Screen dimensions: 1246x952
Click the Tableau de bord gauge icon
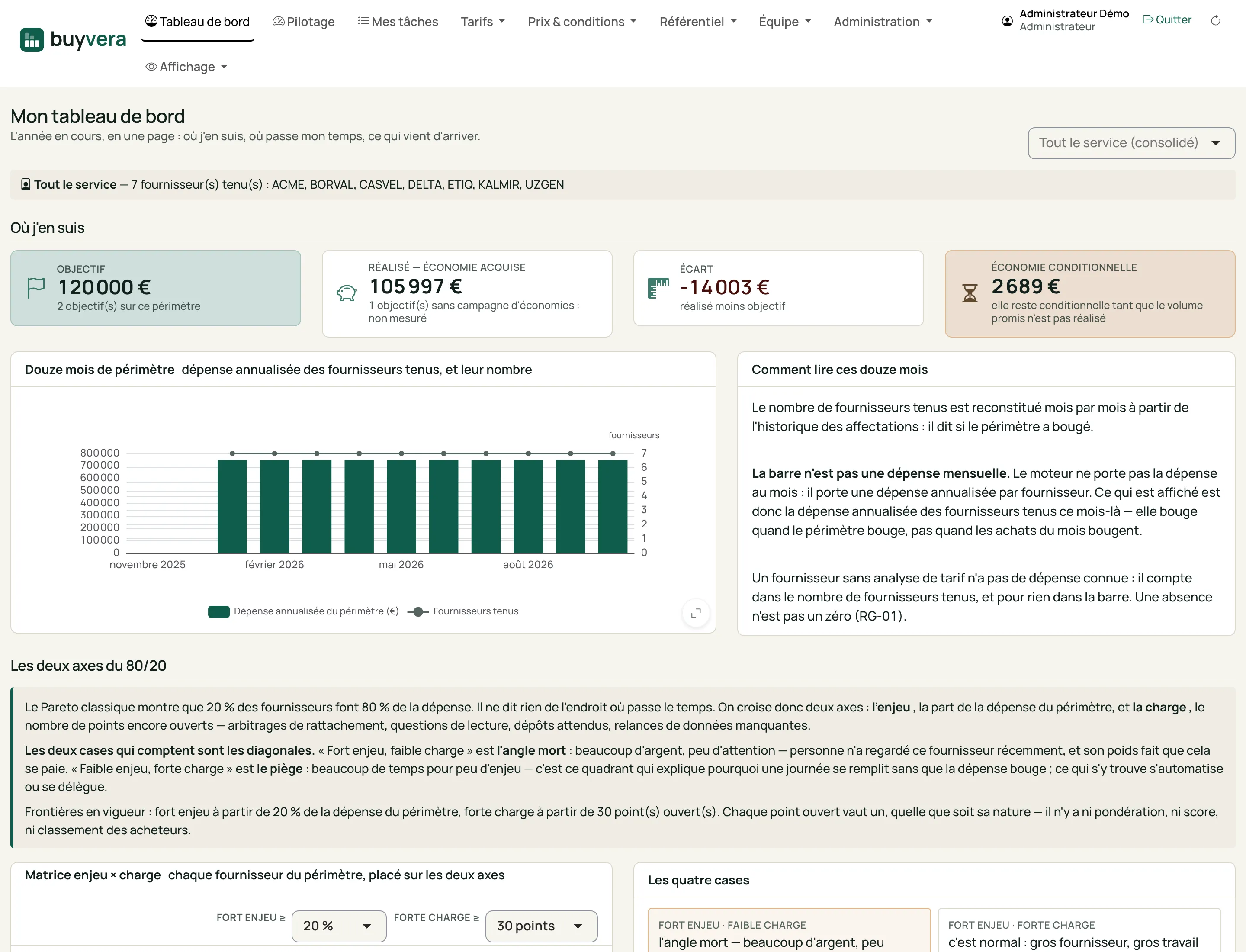[151, 21]
